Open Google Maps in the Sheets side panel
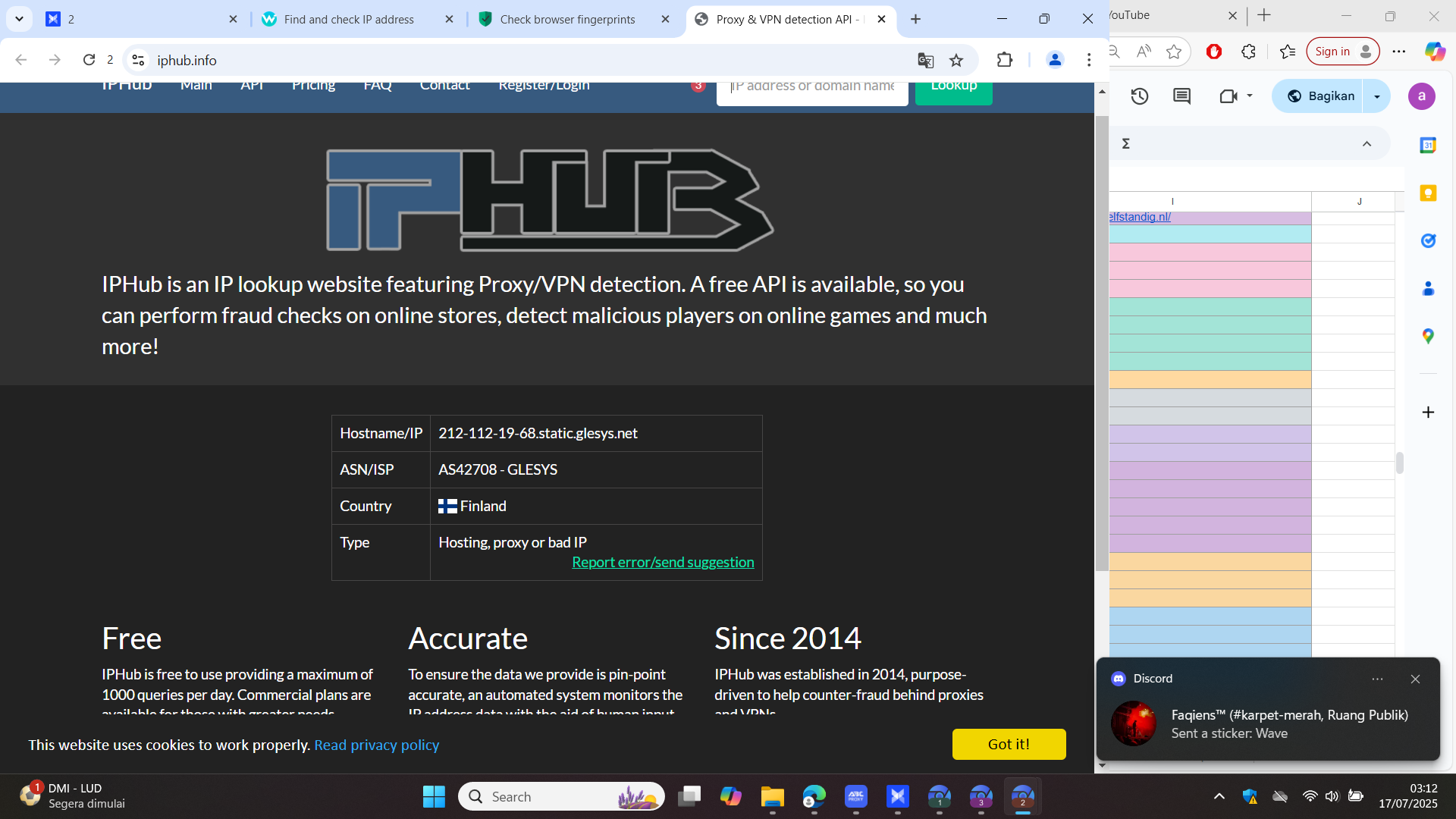Image resolution: width=1456 pixels, height=819 pixels. pos(1428,336)
